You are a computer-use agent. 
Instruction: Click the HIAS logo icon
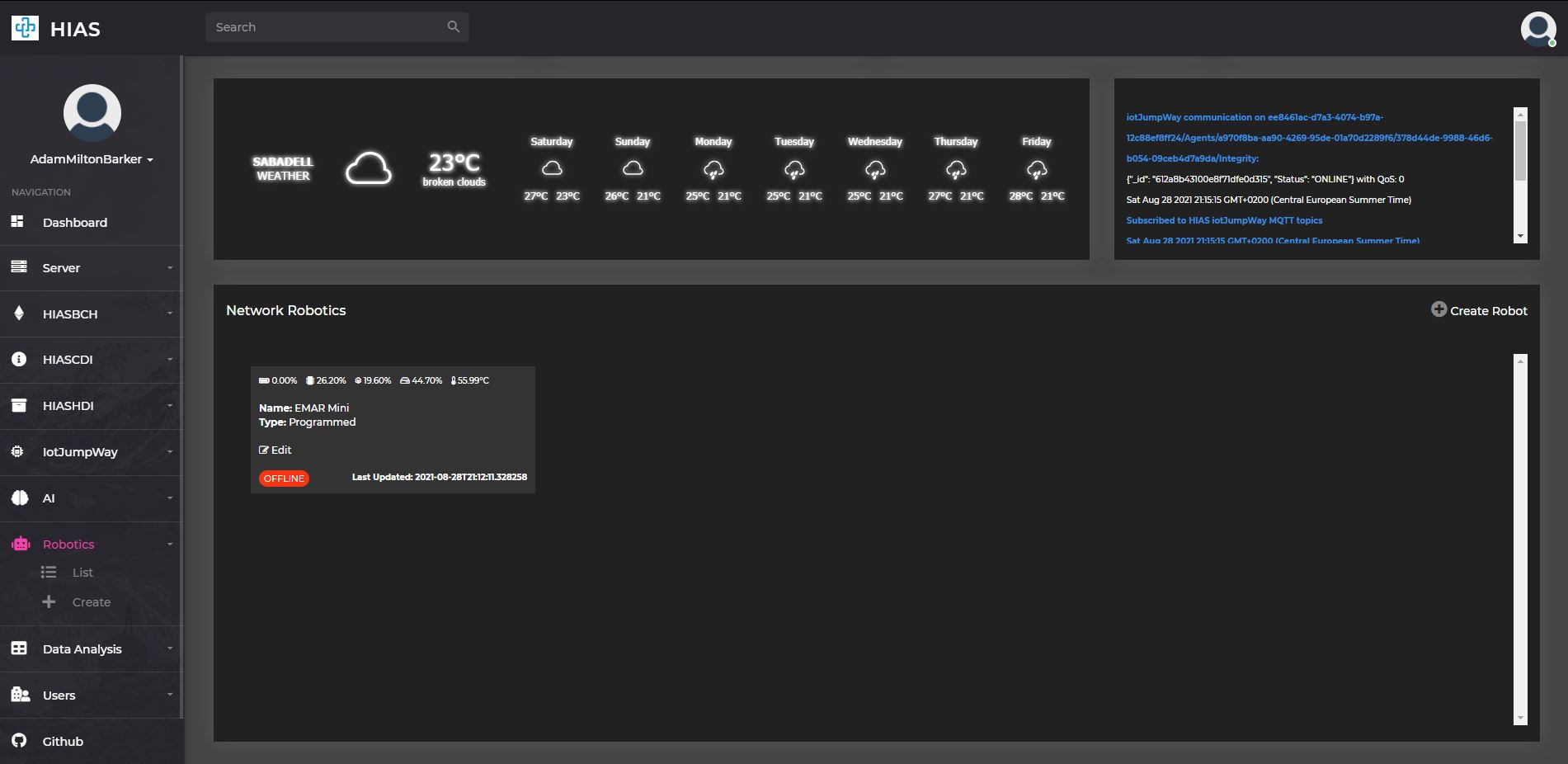tap(25, 28)
